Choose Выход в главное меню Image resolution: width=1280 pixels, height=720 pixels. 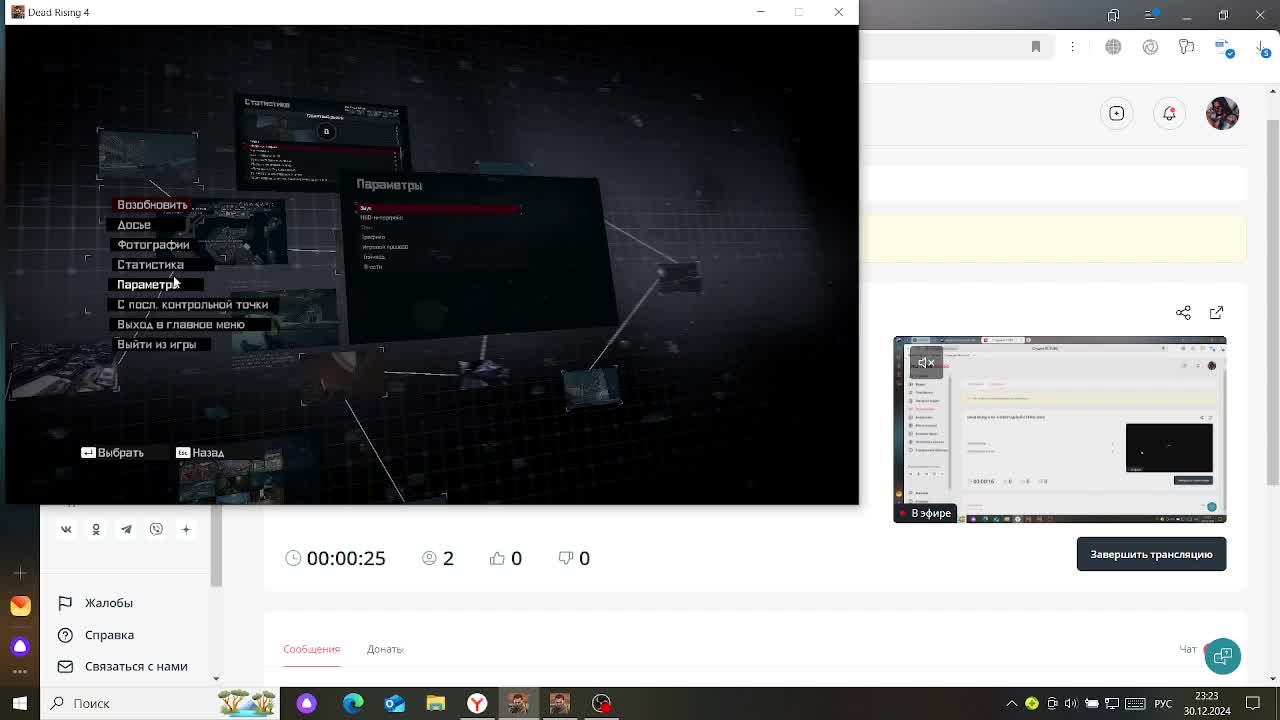point(180,325)
